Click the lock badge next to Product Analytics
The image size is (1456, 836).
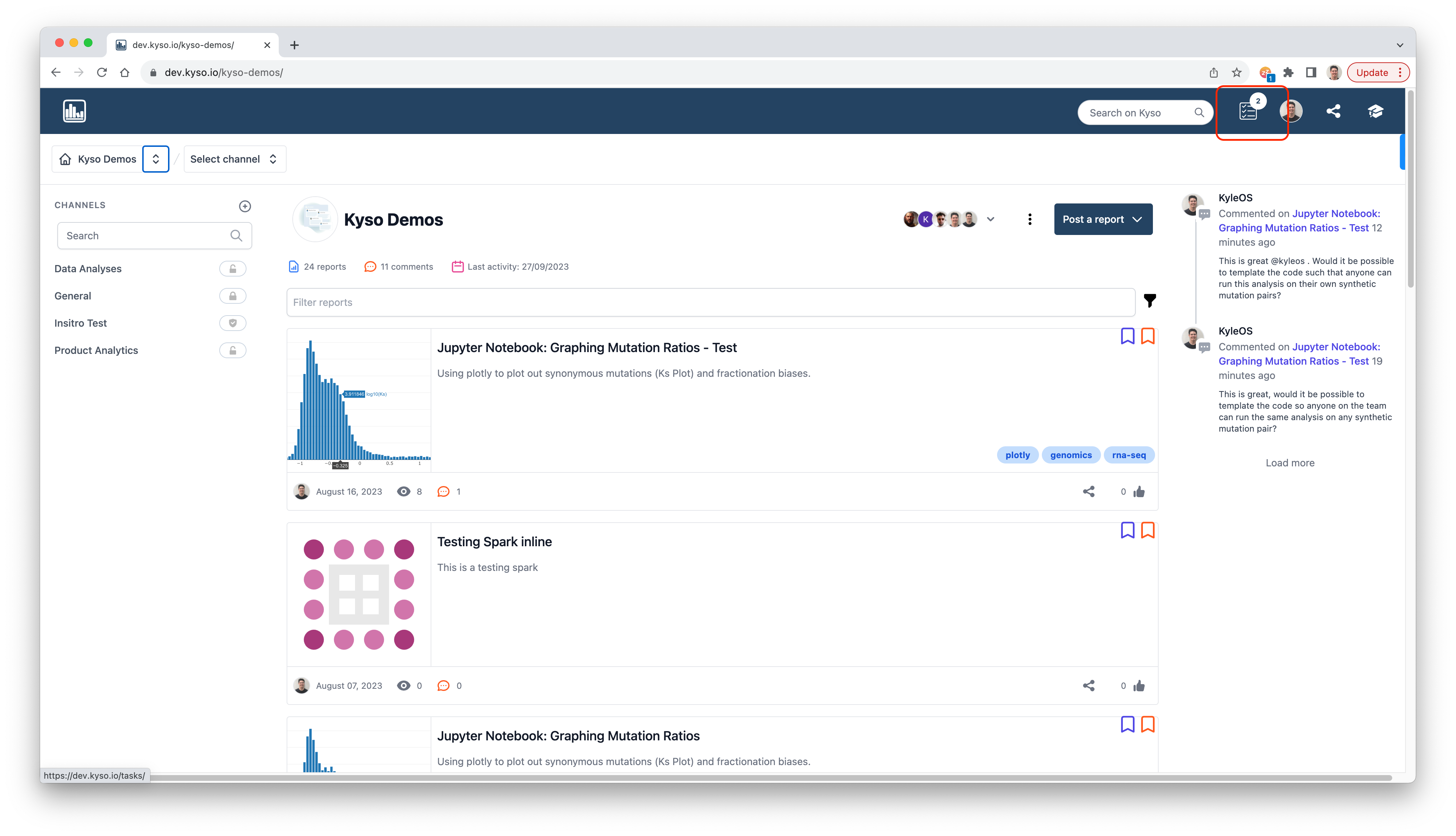(233, 350)
